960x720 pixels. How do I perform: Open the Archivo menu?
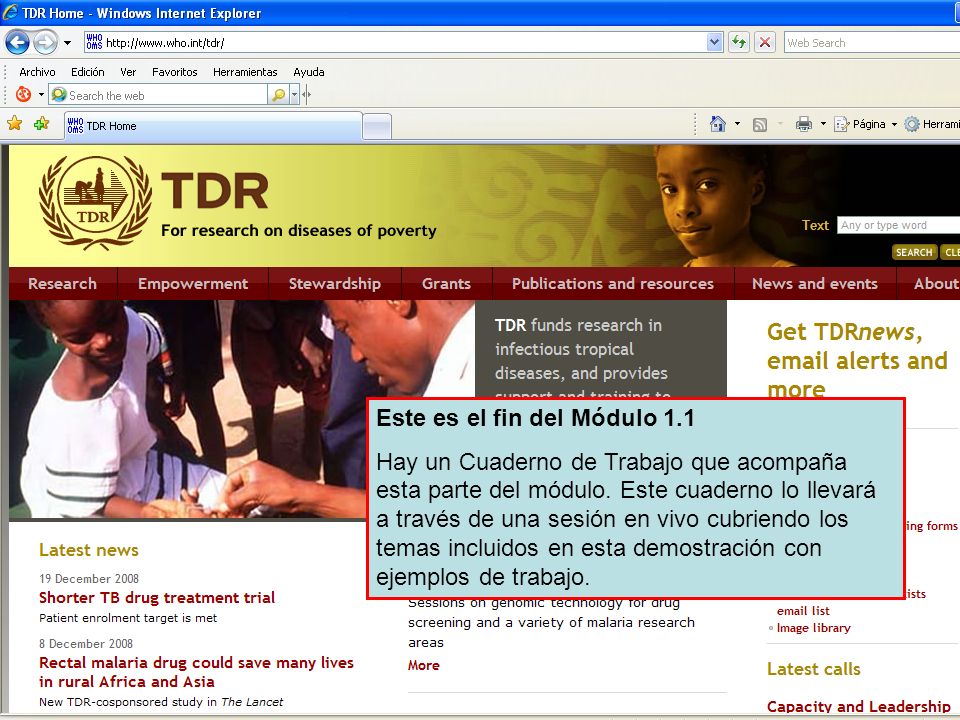pos(37,72)
